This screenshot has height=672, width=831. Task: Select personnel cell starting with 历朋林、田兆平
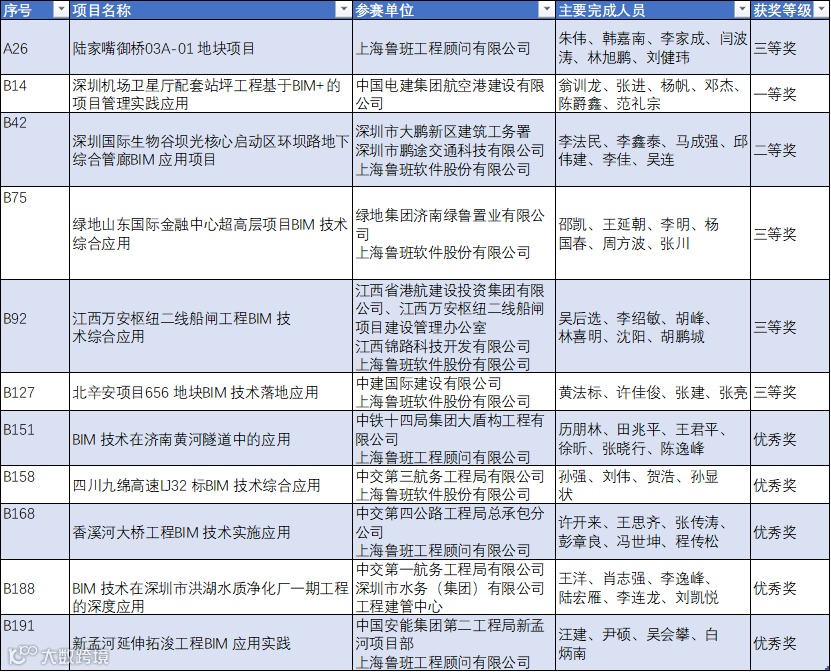point(653,438)
